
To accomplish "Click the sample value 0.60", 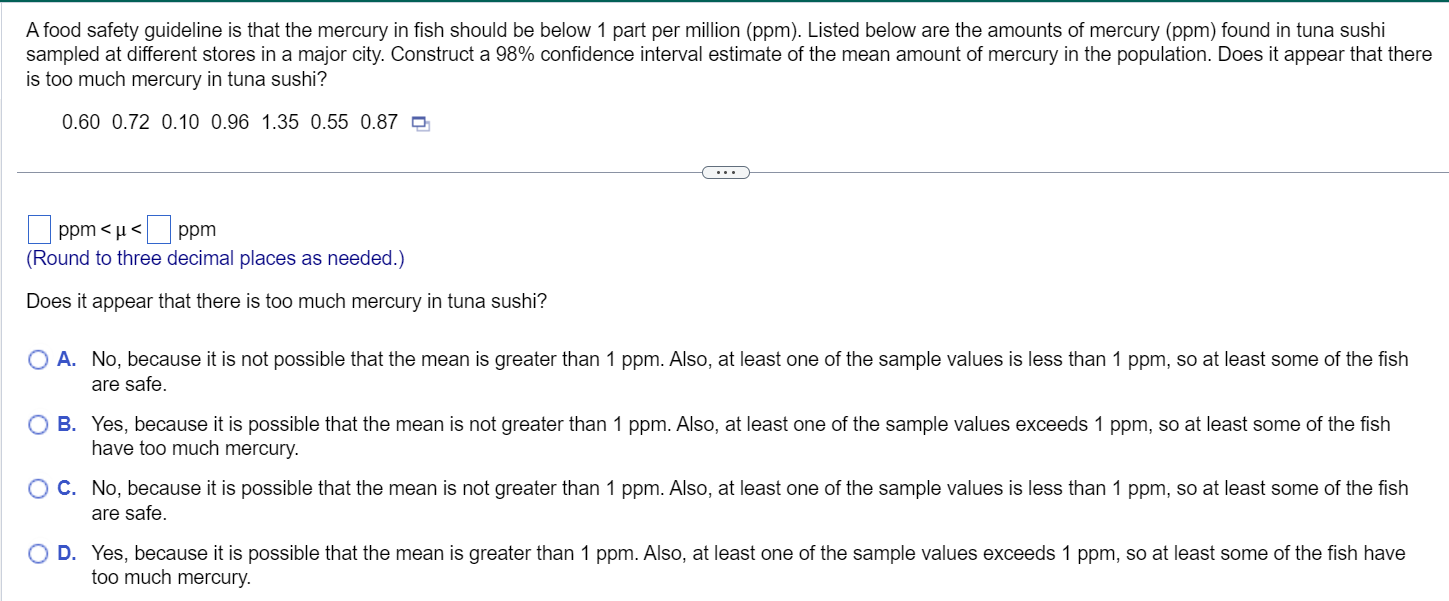I will (81, 123).
